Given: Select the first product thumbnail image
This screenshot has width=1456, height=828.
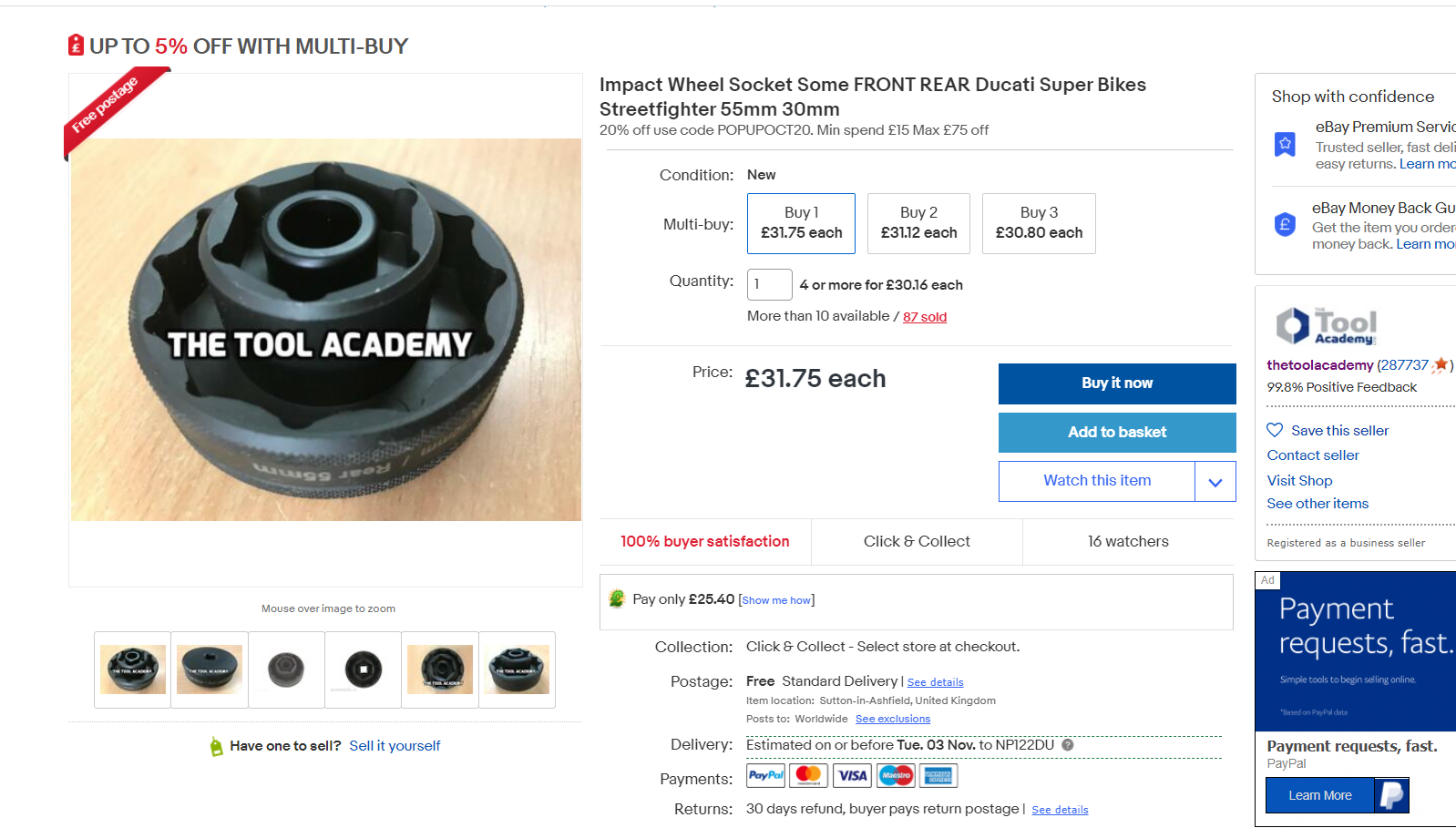Looking at the screenshot, I should pyautogui.click(x=133, y=670).
